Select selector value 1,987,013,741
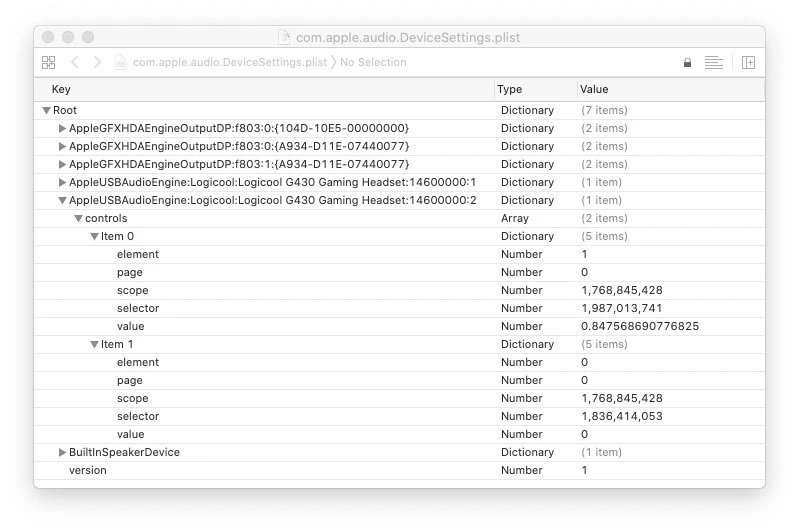The image size is (799, 530). coord(622,308)
